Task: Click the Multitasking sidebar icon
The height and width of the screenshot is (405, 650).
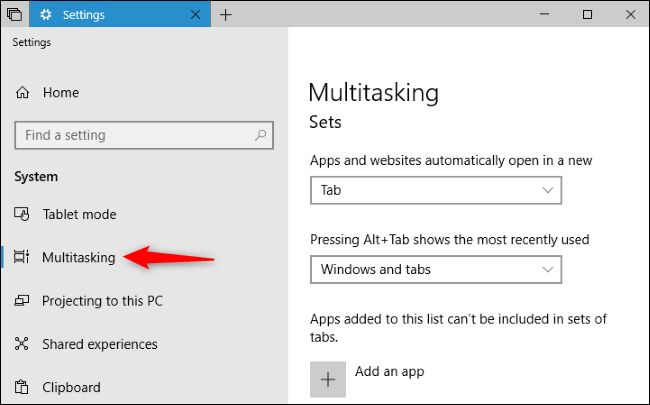Action: pos(22,257)
